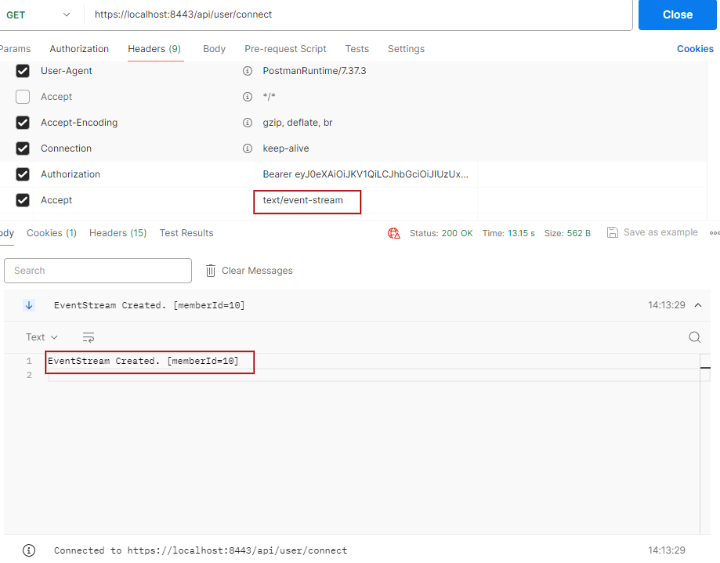
Task: Click Save as example label
Action: coord(660,232)
